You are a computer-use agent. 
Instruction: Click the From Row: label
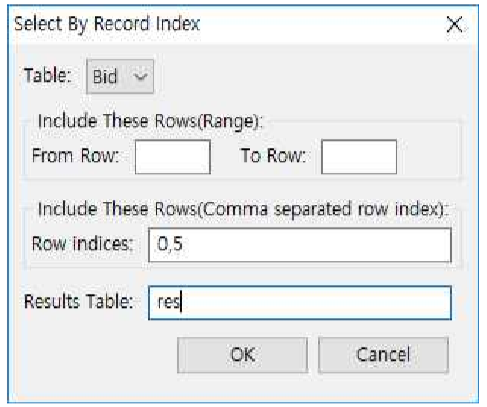click(75, 156)
